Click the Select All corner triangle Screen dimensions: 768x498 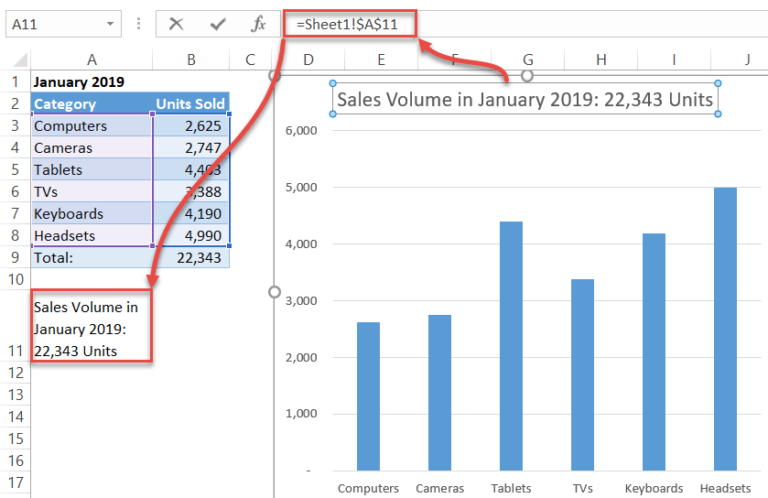[20, 60]
